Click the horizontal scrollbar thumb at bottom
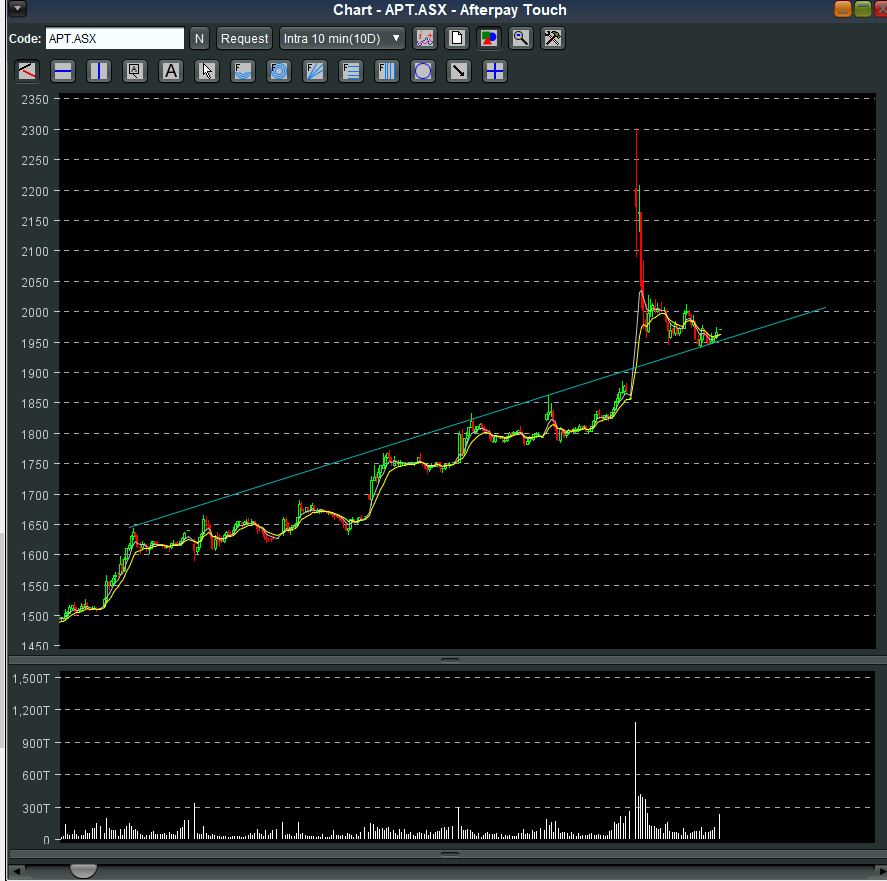This screenshot has height=881, width=887. point(83,871)
